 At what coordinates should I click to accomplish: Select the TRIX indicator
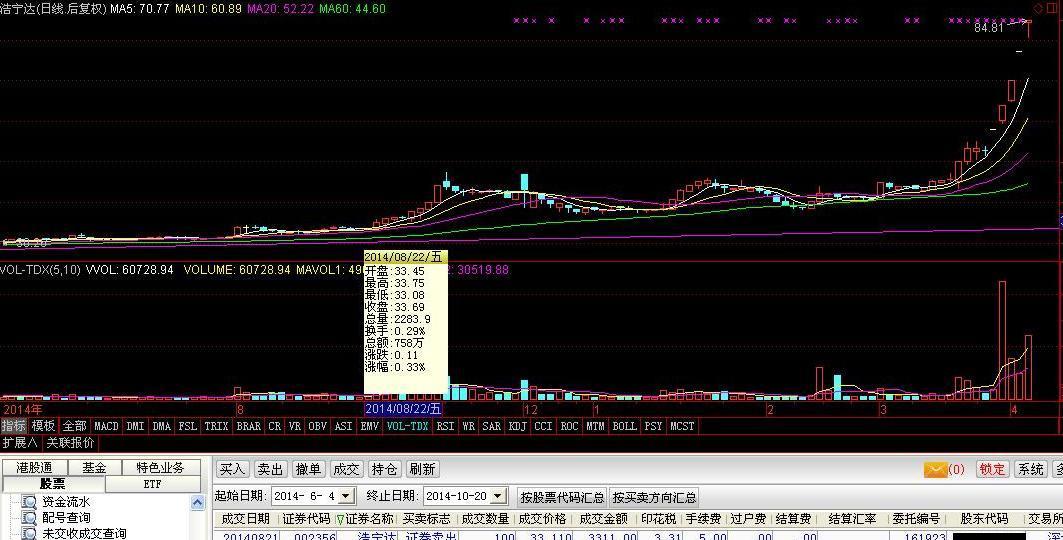216,426
